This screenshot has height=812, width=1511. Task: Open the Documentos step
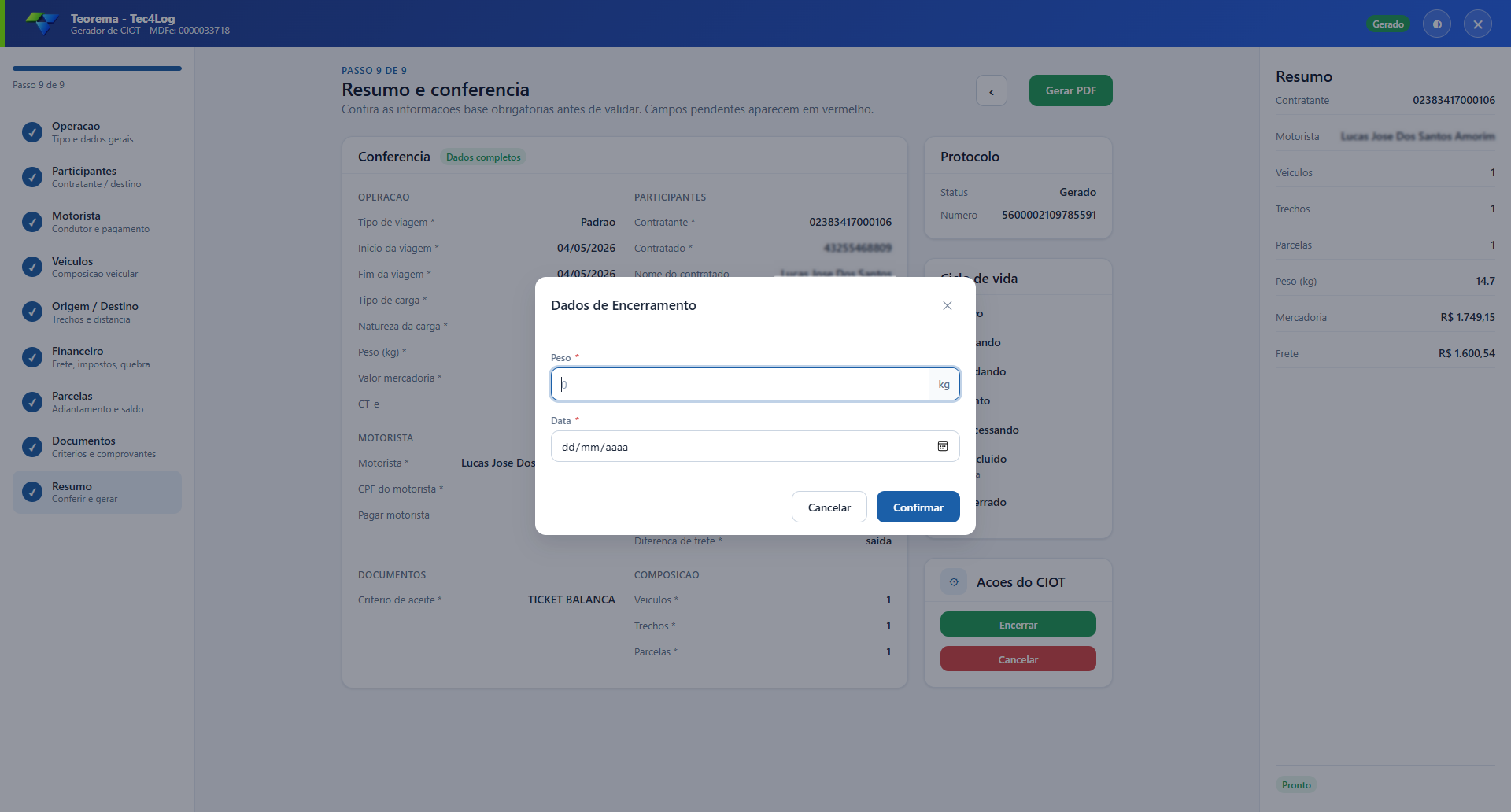pyautogui.click(x=97, y=447)
